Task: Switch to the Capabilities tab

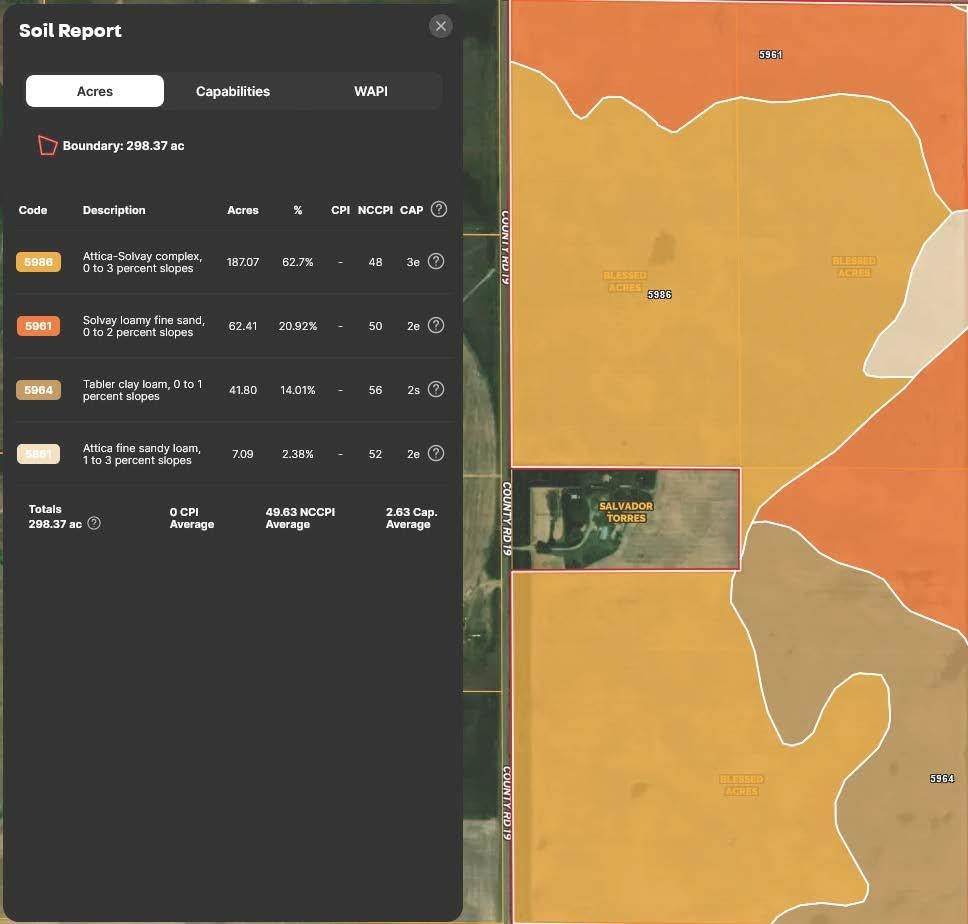Action: [233, 91]
